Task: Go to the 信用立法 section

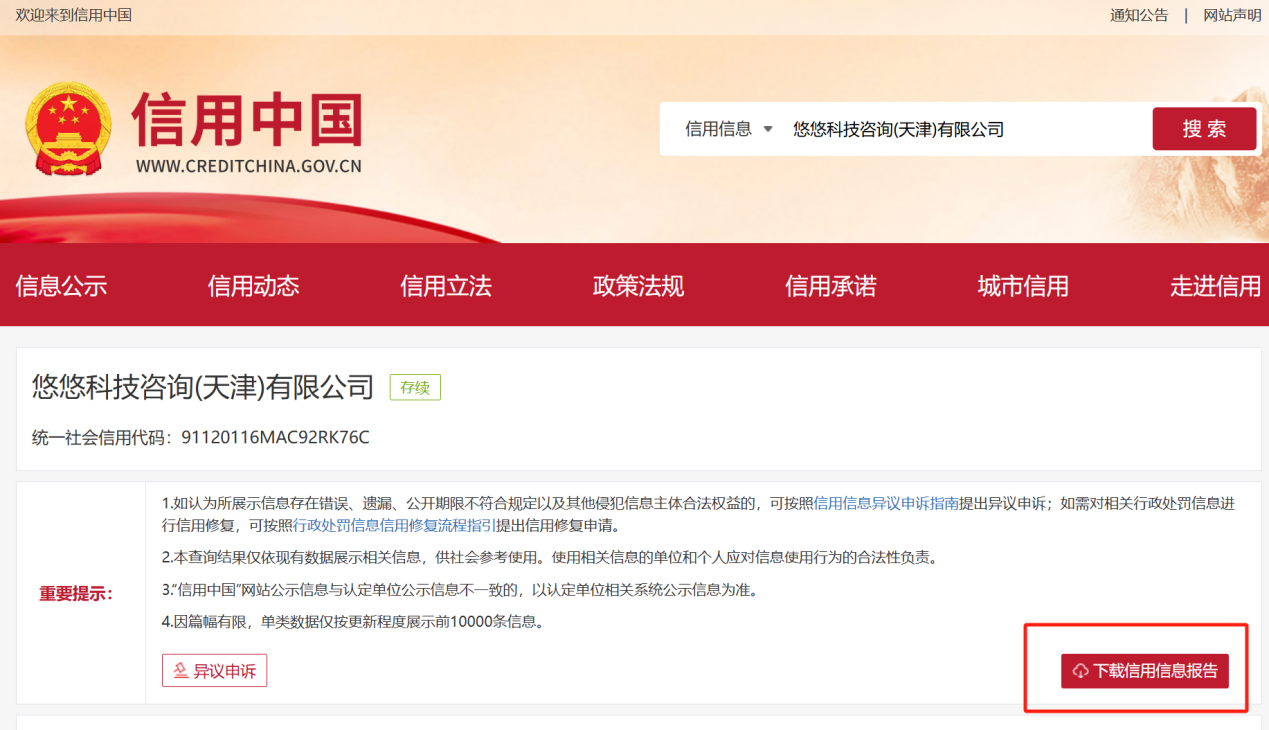Action: pos(446,286)
